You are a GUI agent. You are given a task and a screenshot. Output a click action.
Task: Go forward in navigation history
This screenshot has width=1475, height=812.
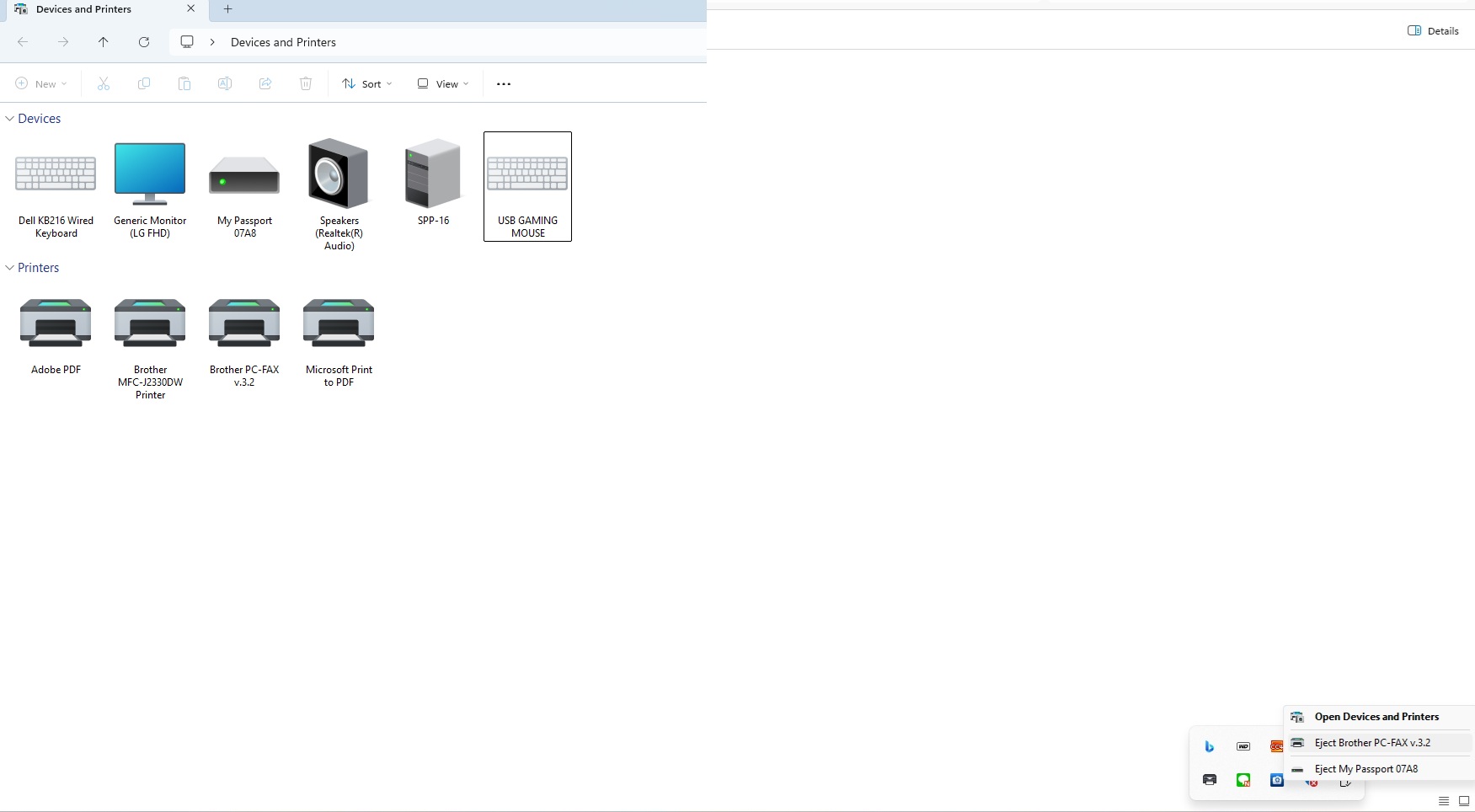pos(63,42)
